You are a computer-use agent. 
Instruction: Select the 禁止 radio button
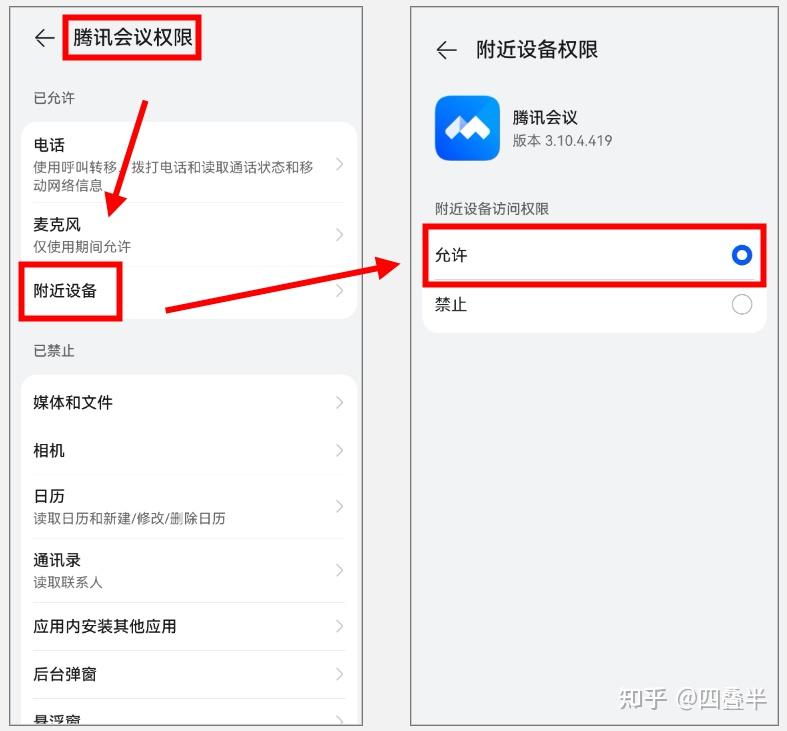[x=741, y=304]
